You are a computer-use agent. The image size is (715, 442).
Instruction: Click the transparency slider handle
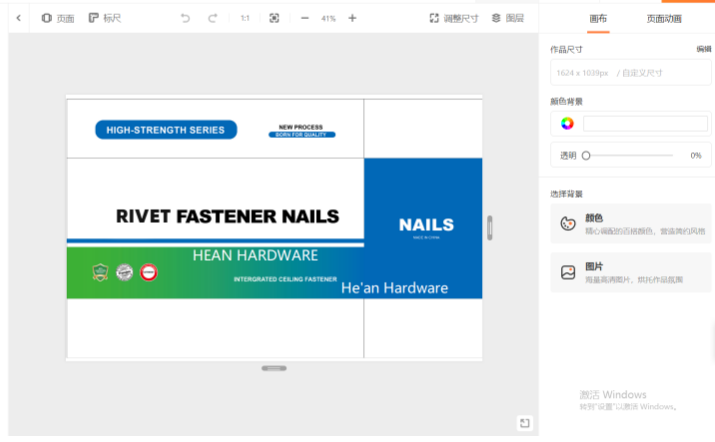pyautogui.click(x=586, y=155)
